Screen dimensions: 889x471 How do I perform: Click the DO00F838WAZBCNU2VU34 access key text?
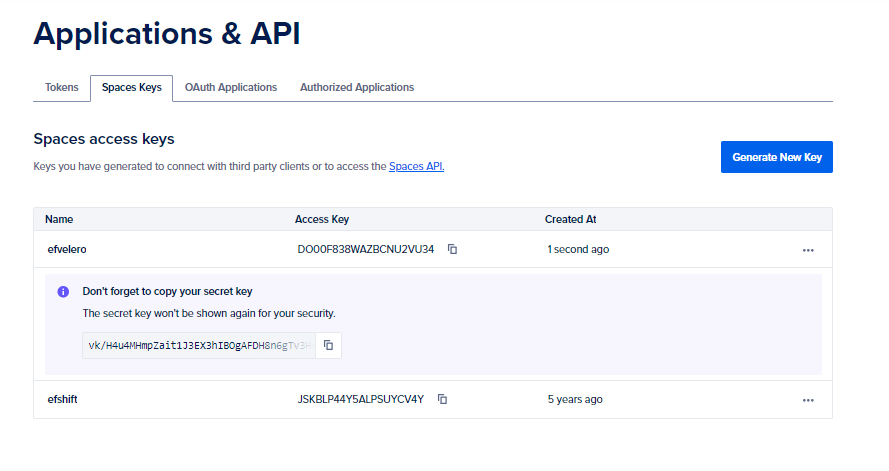365,249
